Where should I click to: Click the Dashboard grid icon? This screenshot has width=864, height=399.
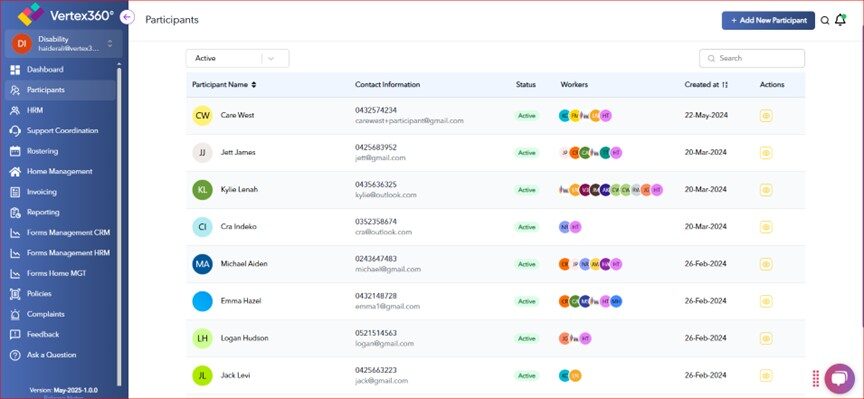pos(15,70)
